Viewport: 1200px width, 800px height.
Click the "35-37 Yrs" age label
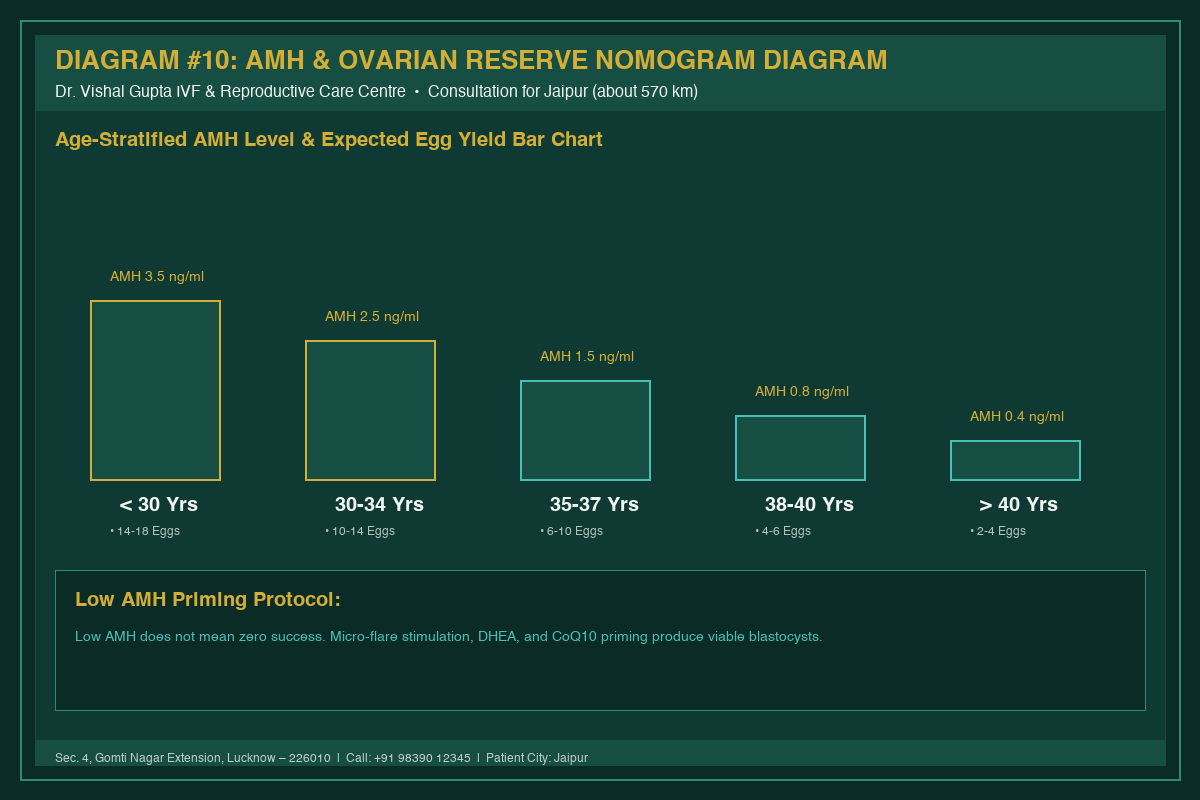(594, 505)
